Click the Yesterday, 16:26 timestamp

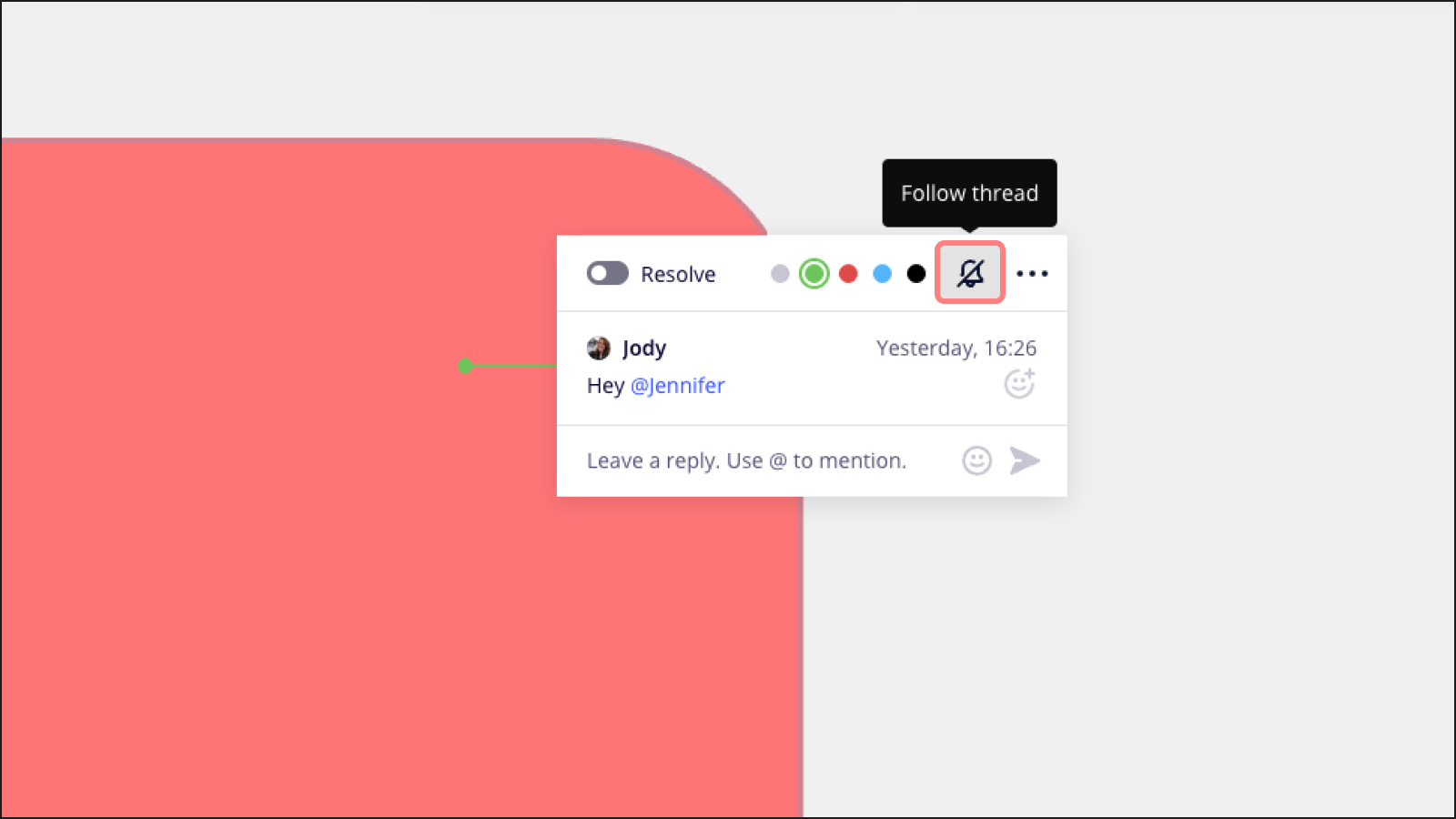(x=955, y=349)
